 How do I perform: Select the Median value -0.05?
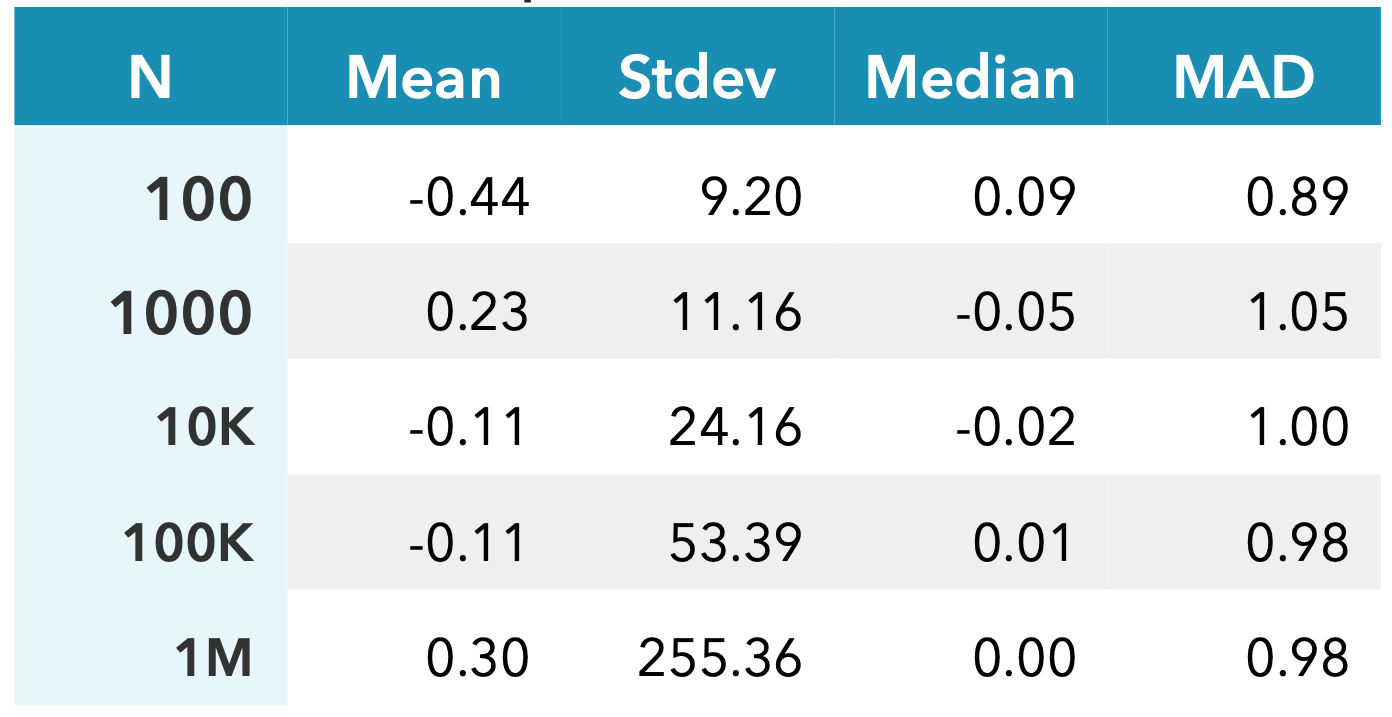1015,314
